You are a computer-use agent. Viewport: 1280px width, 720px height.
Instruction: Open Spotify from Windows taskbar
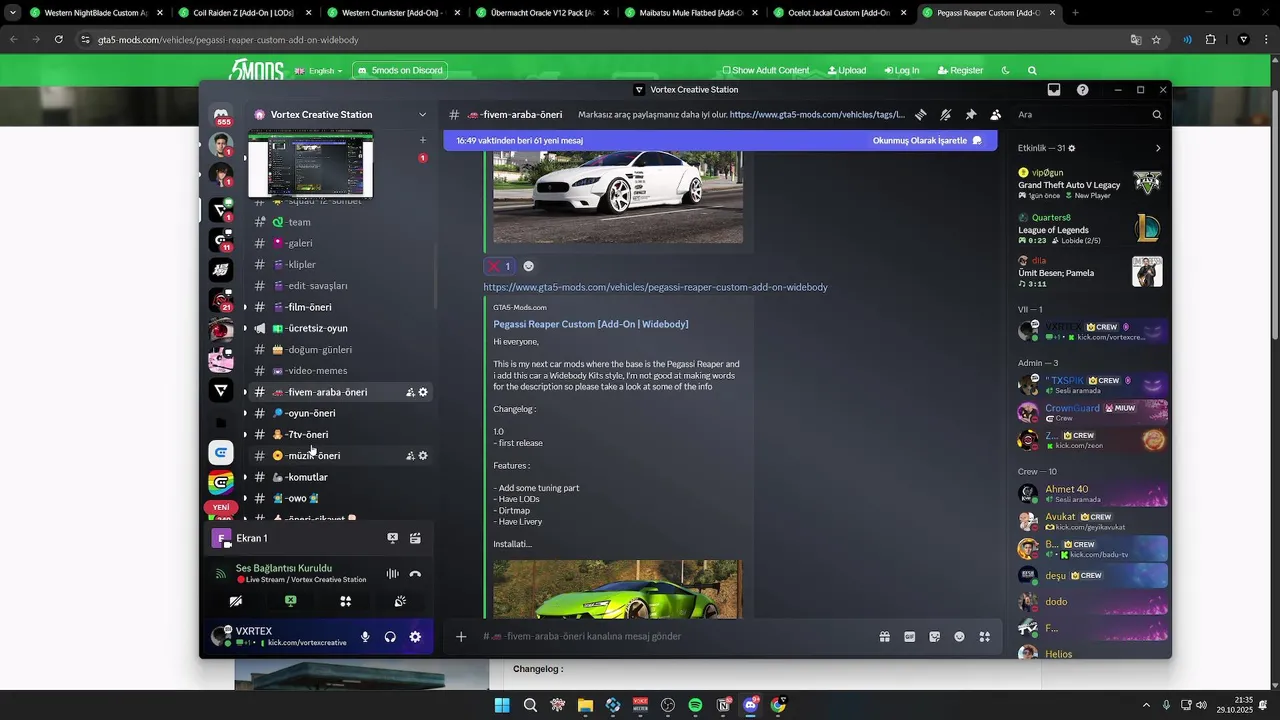[695, 705]
